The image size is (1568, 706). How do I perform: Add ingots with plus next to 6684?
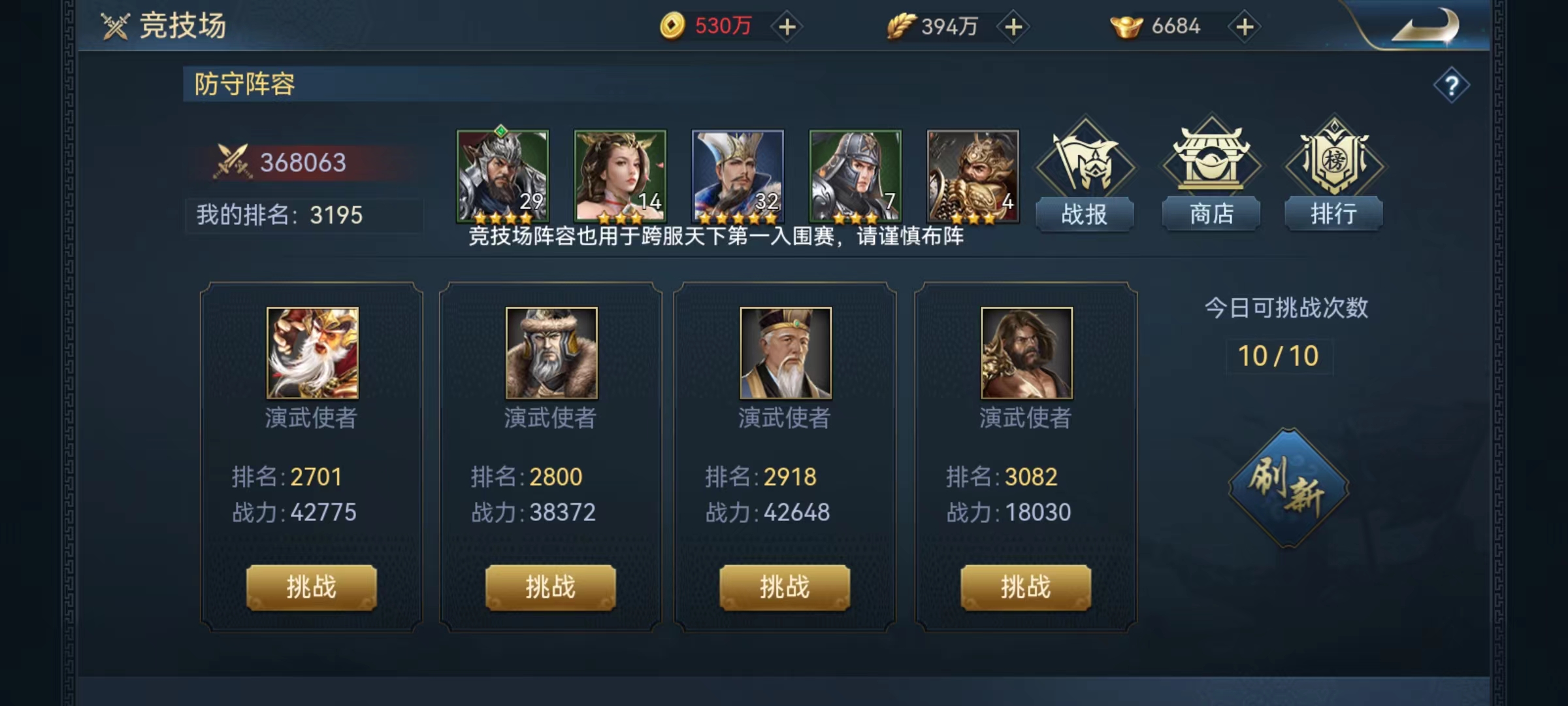point(1245,27)
